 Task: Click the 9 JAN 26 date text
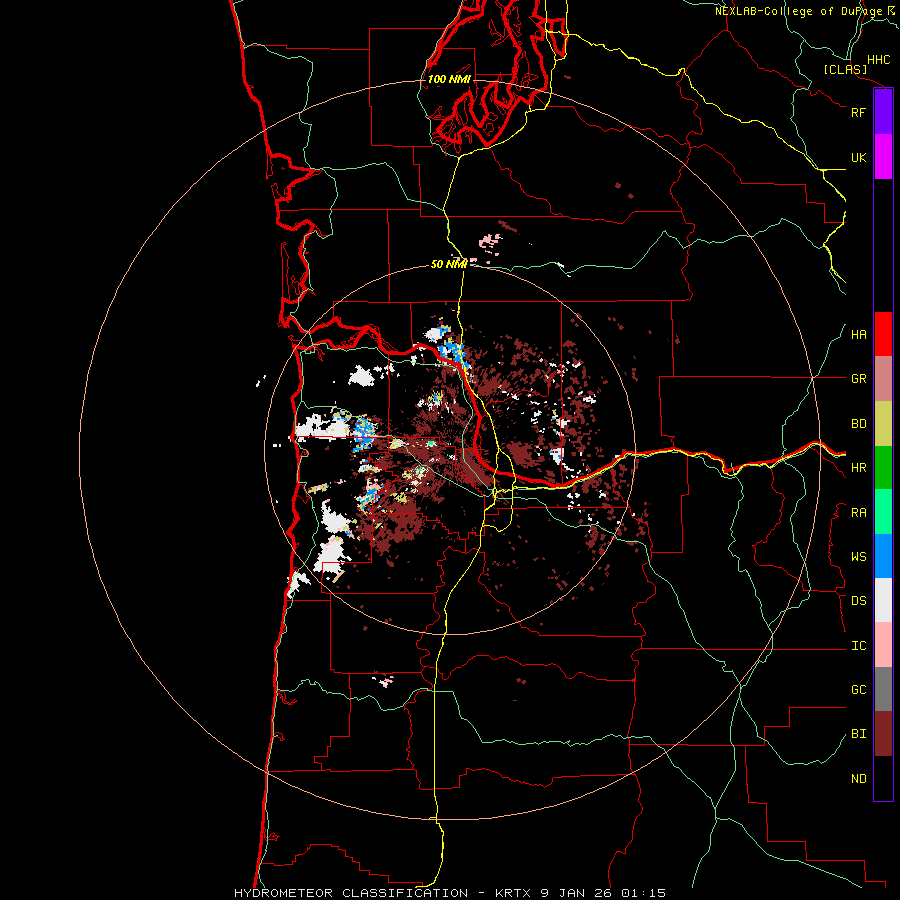(577, 893)
